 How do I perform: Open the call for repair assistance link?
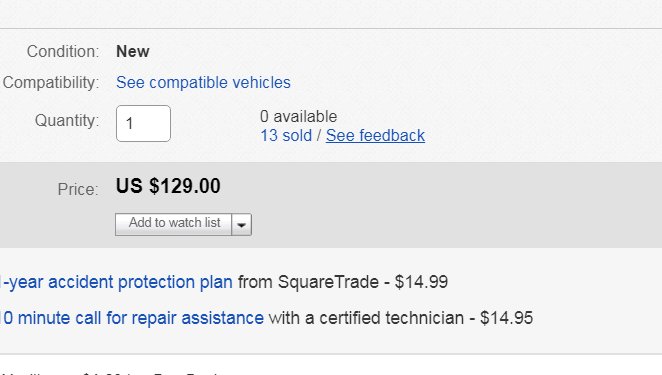(x=132, y=318)
